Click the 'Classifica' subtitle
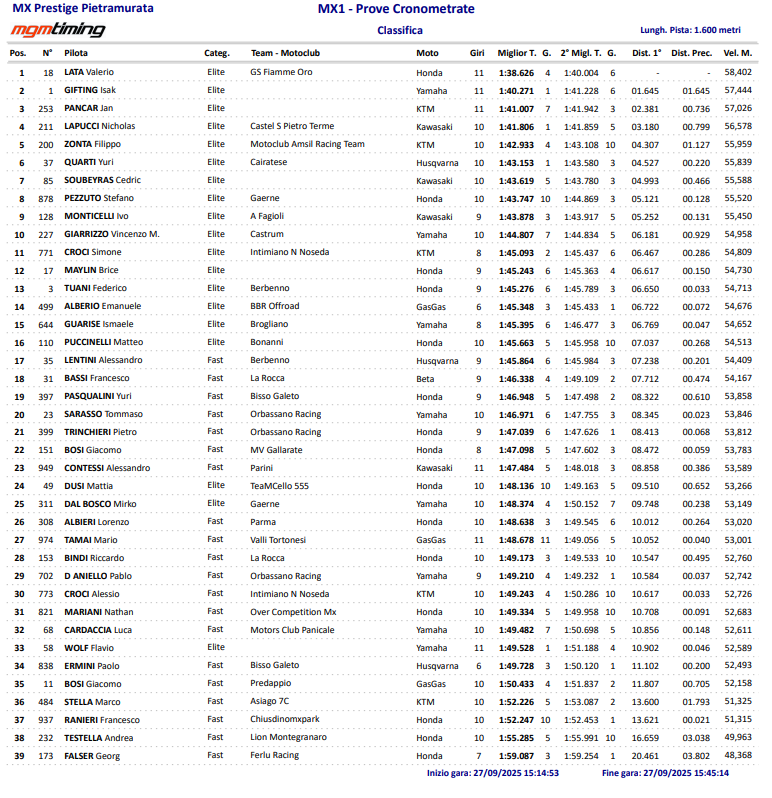The width and height of the screenshot is (772, 798). pyautogui.click(x=400, y=30)
